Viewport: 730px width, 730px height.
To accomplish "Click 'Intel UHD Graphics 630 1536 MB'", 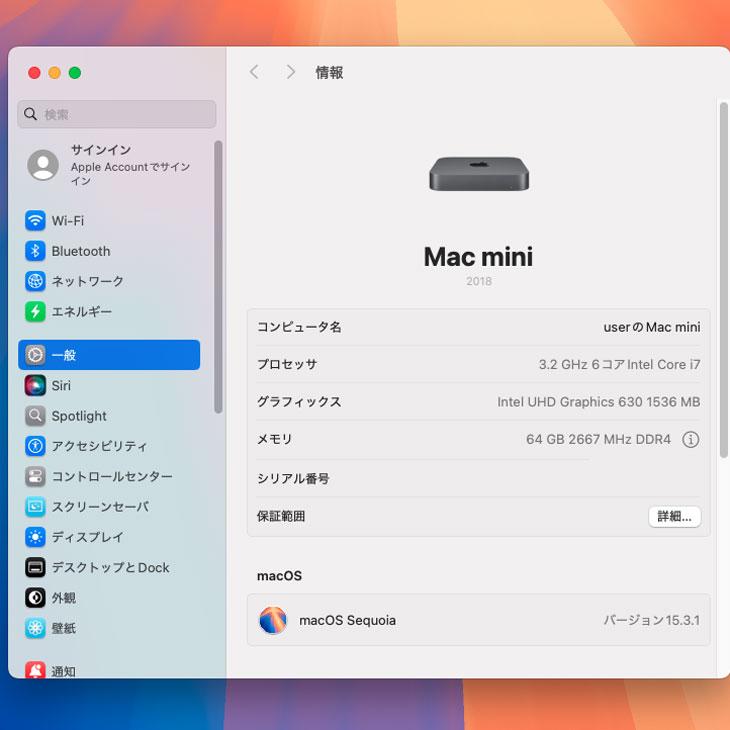I will (599, 402).
